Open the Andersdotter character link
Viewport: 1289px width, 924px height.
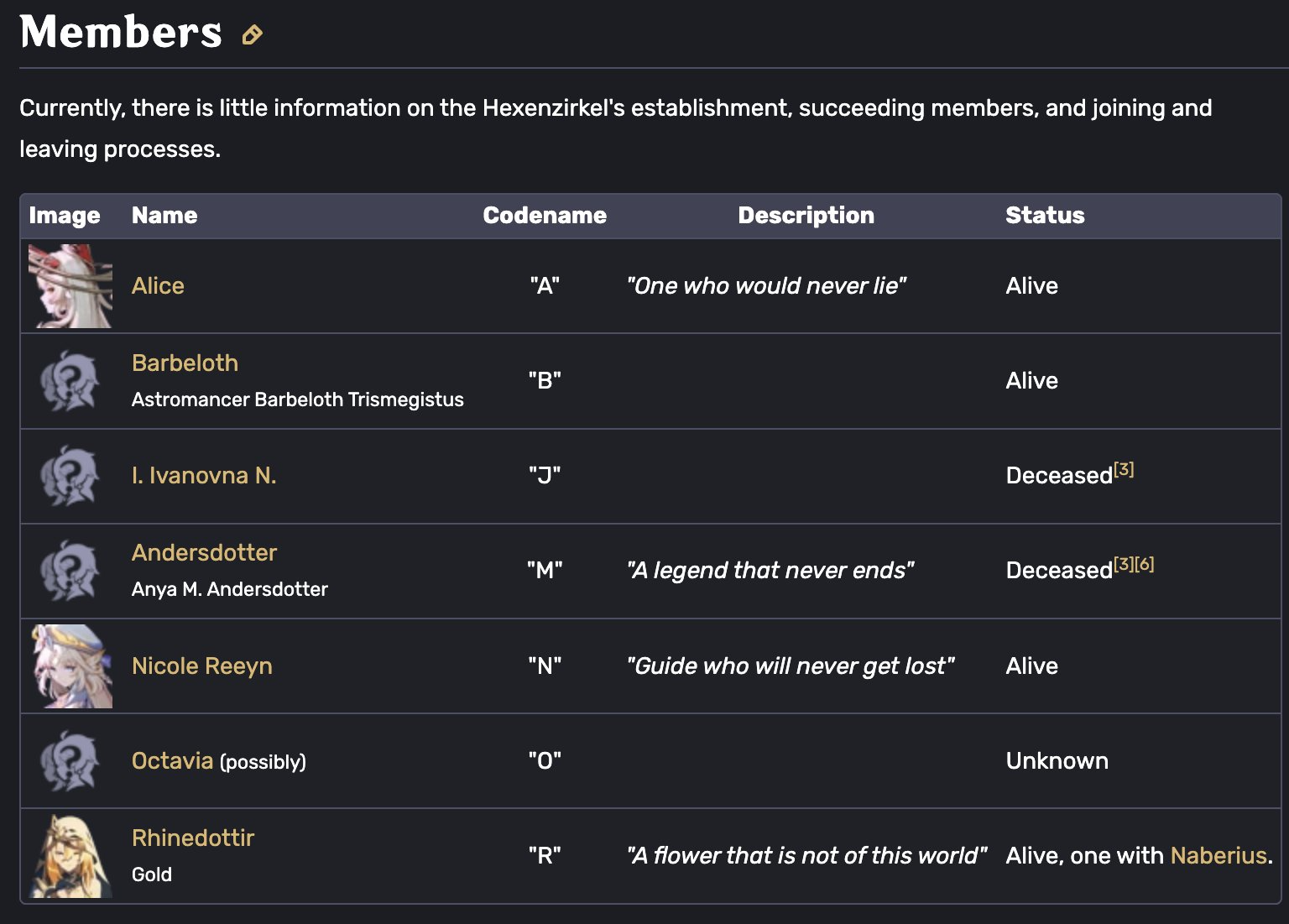(204, 552)
